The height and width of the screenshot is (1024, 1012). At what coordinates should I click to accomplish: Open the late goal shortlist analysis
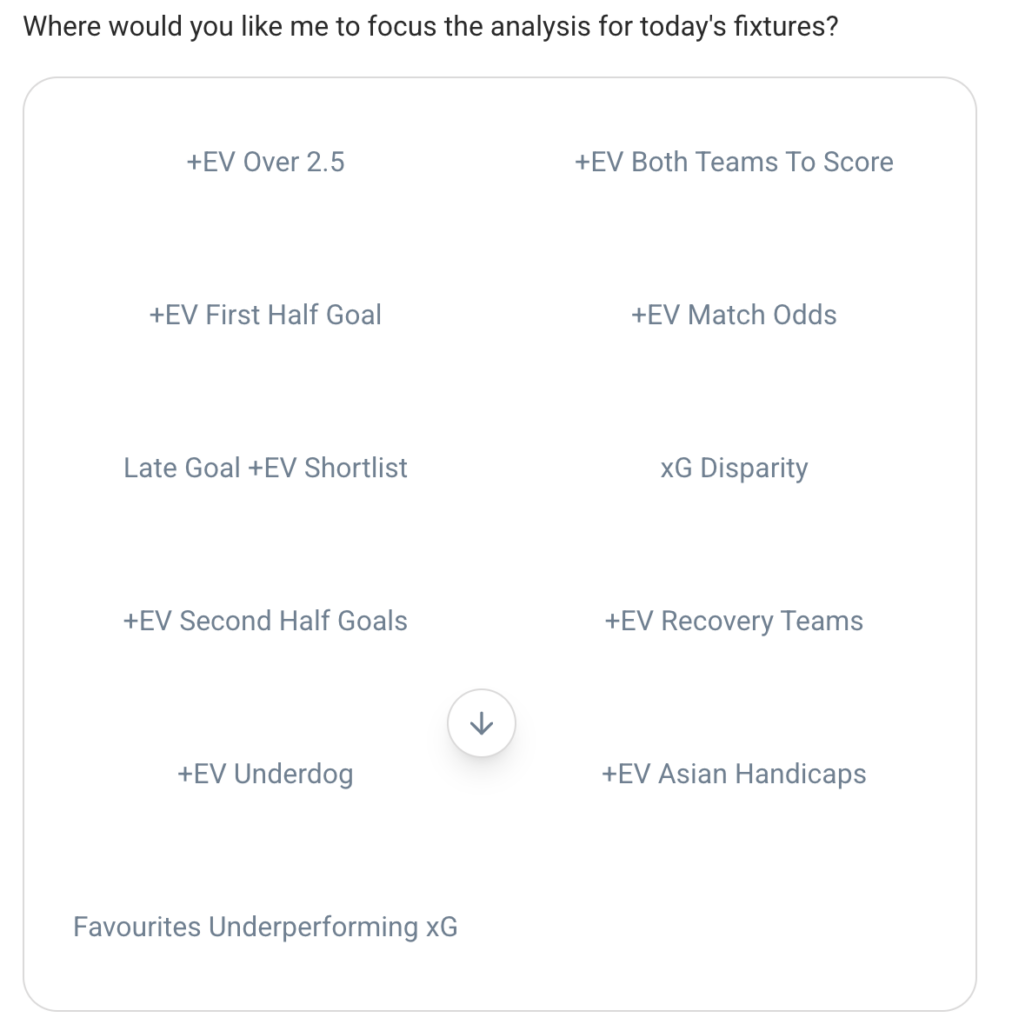point(265,468)
